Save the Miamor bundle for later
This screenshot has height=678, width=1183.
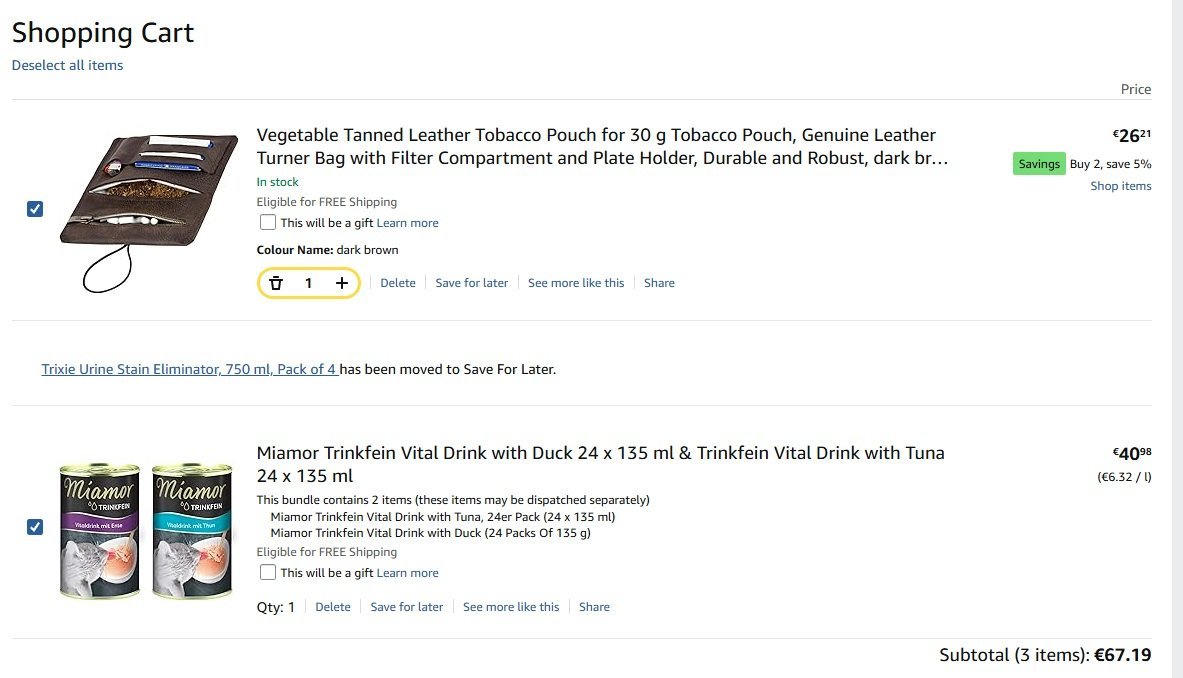tap(407, 607)
